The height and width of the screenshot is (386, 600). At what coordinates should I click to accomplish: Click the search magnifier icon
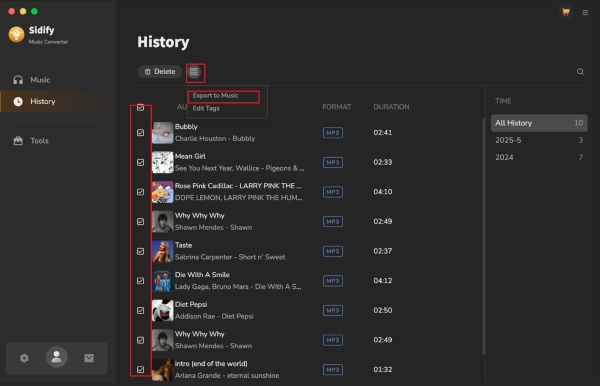580,72
